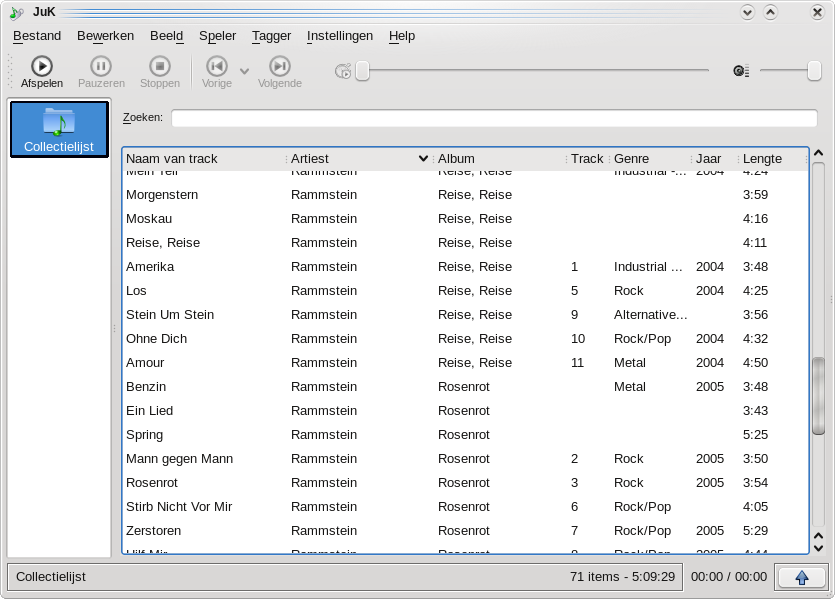Skip forward with the Volgende button
Viewport: 835px width, 599px height.
click(280, 66)
